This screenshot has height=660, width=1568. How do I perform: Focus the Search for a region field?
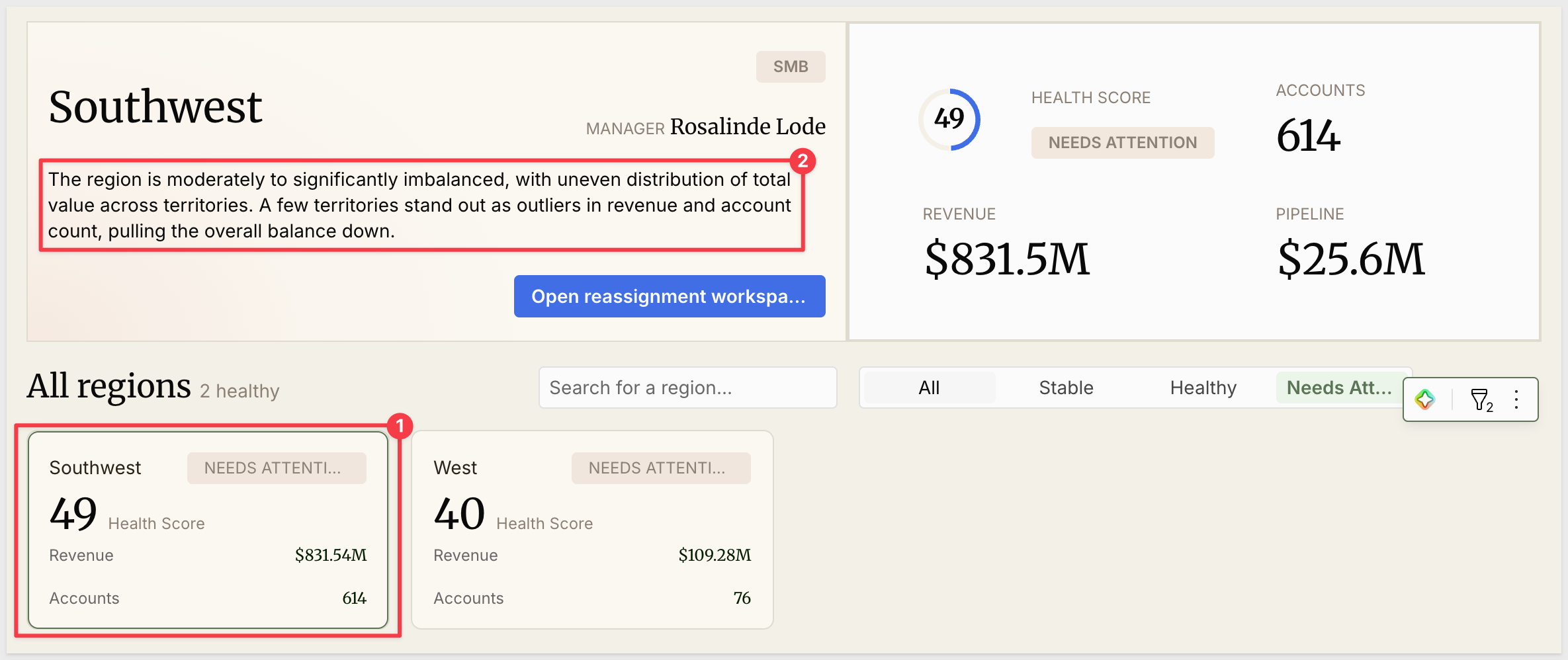(x=688, y=388)
